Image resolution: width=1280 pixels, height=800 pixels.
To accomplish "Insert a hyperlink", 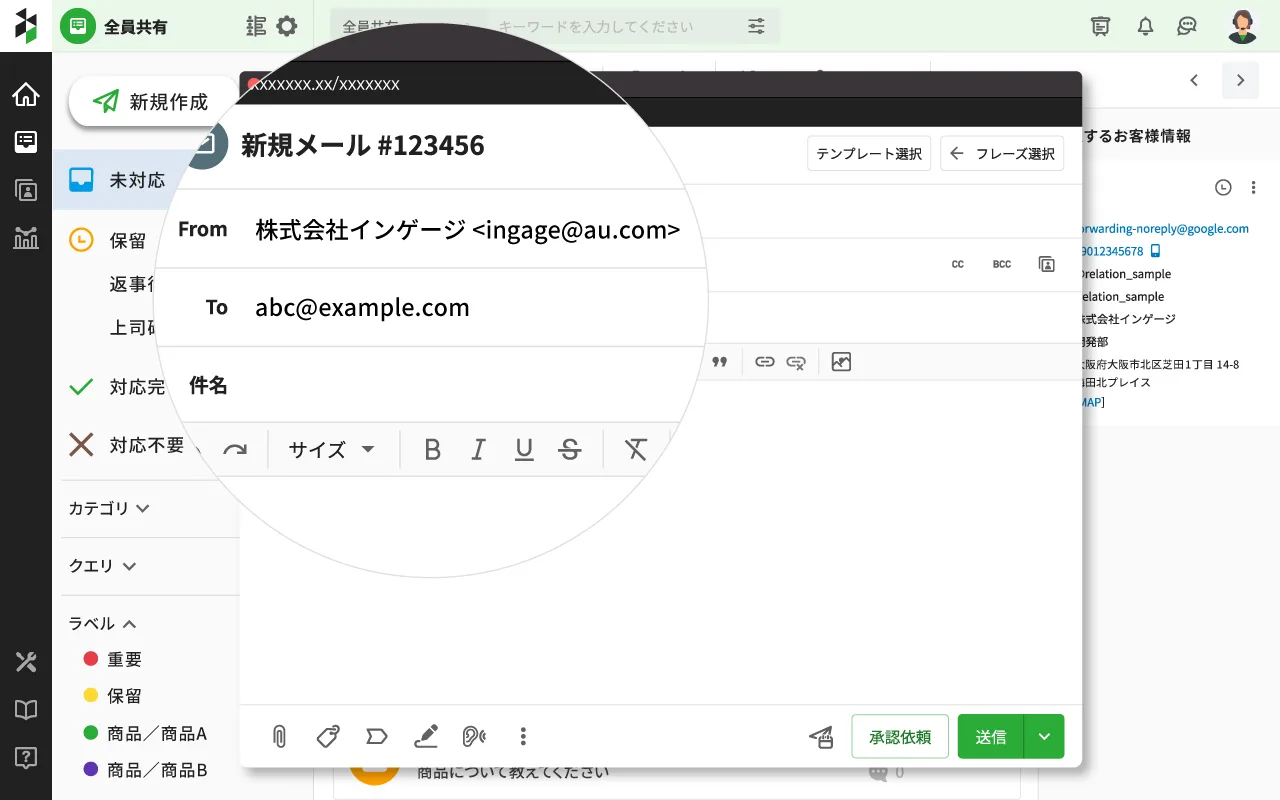I will [x=765, y=362].
